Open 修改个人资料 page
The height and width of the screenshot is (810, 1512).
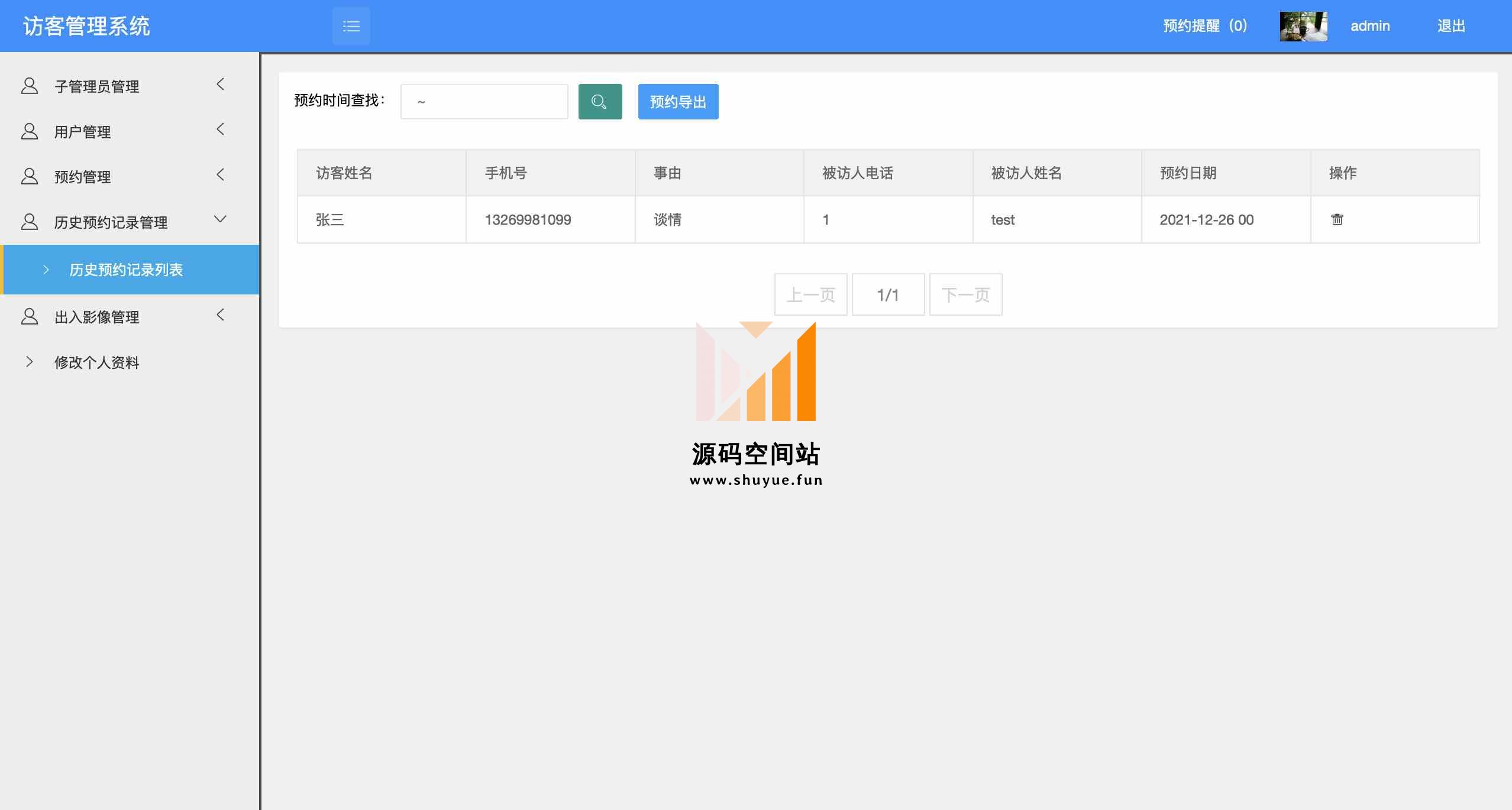(x=130, y=362)
